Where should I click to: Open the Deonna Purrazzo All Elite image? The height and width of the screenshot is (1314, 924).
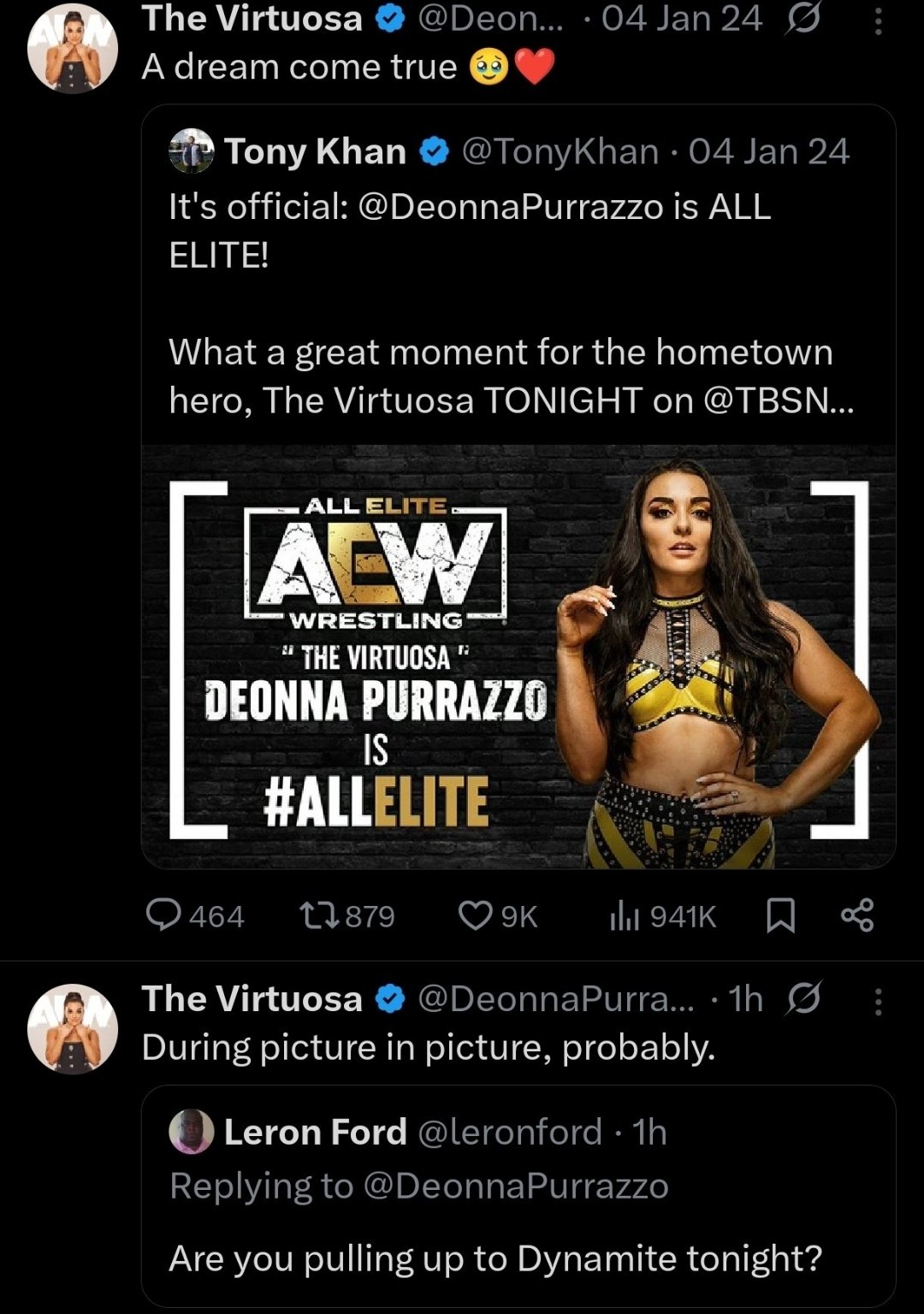518,656
